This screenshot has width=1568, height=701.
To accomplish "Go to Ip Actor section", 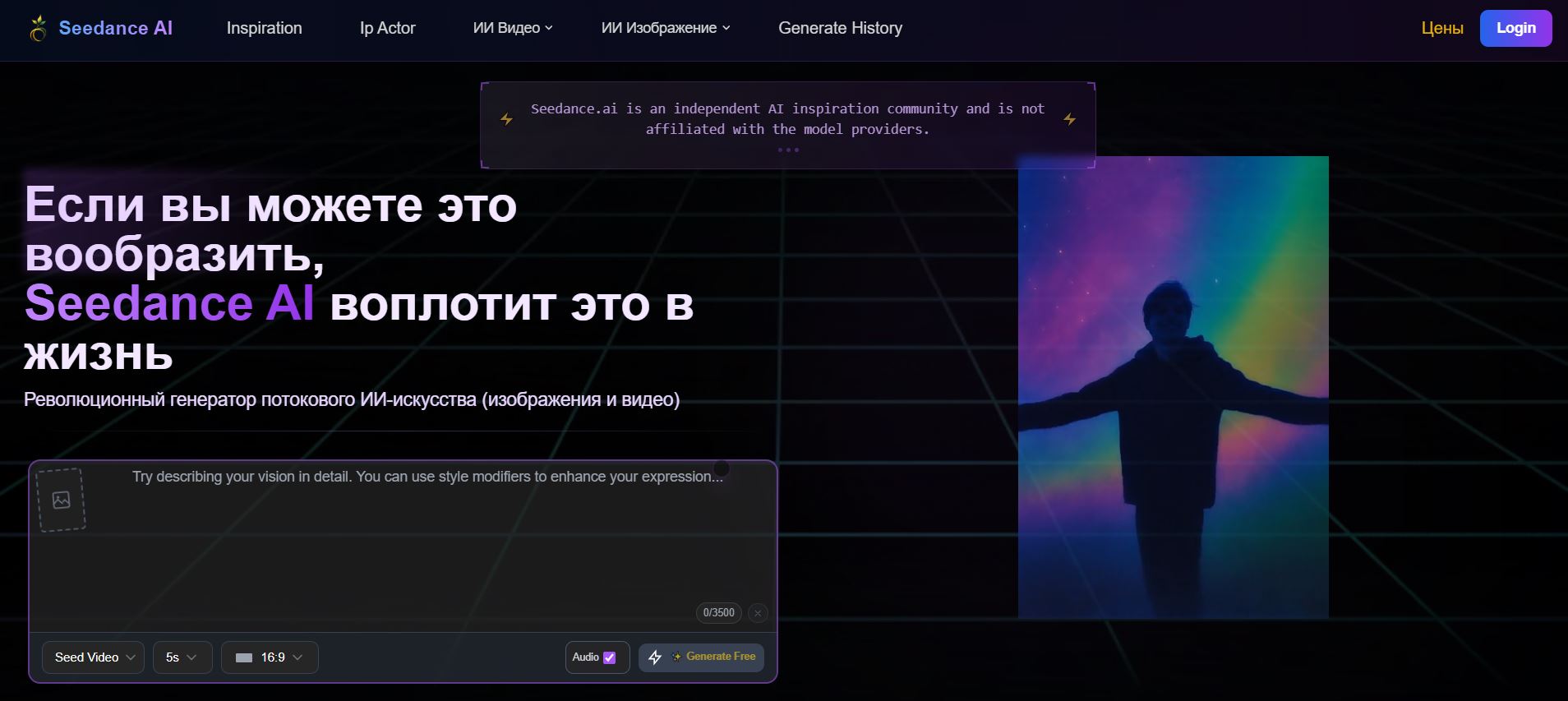I will 387,28.
